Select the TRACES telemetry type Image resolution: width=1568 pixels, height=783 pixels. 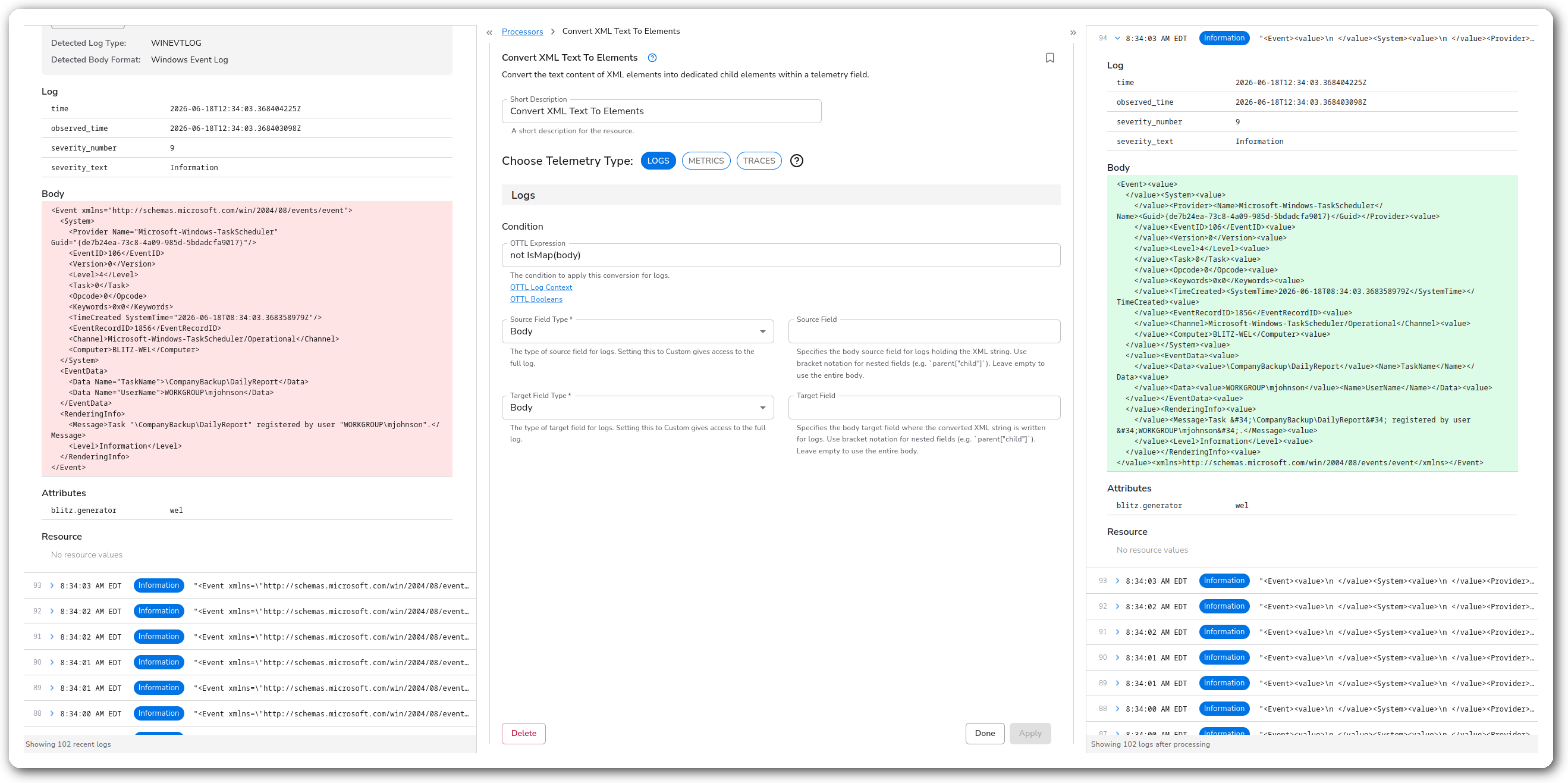(759, 161)
